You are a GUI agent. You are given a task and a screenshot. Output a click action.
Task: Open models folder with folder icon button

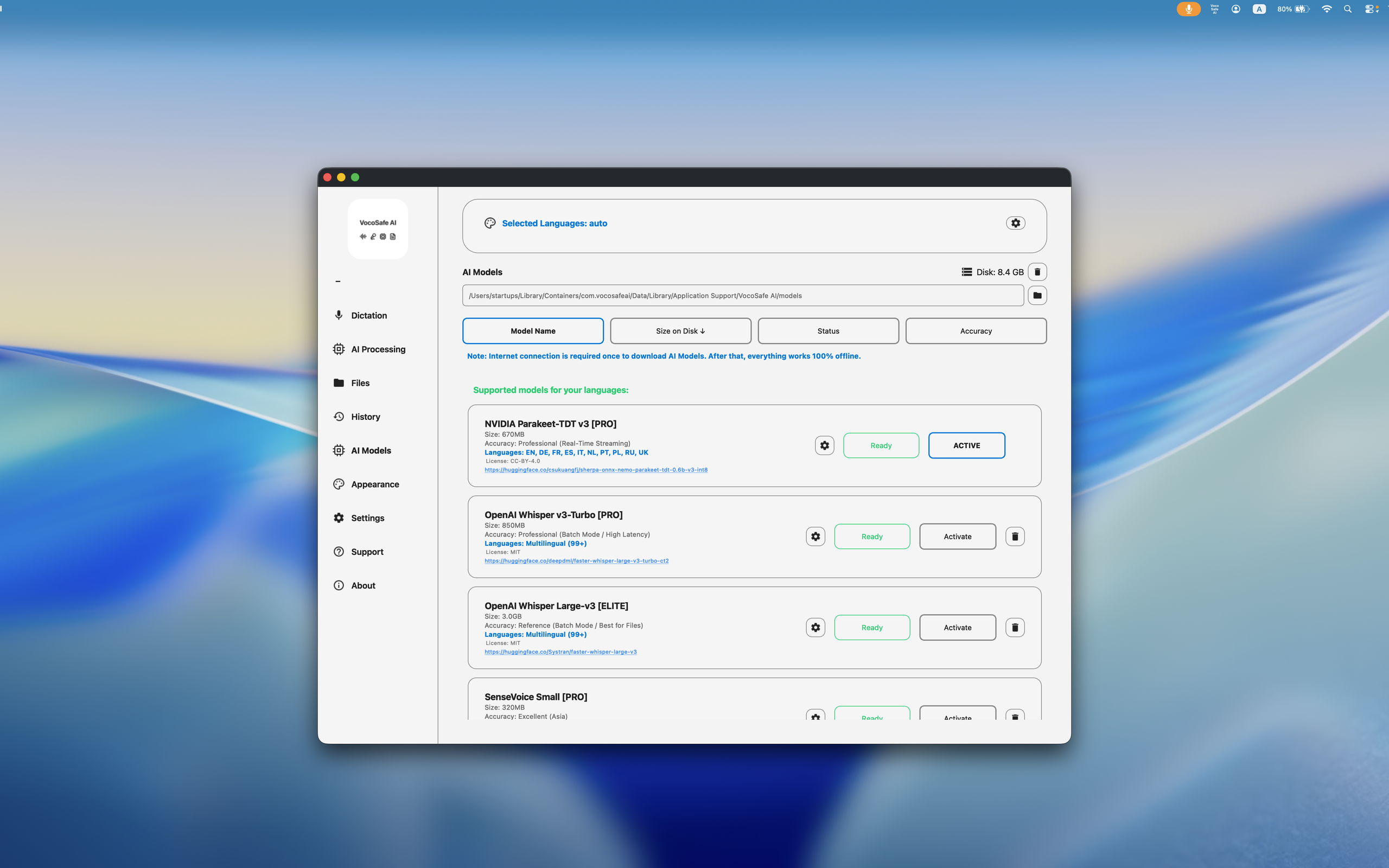point(1037,296)
